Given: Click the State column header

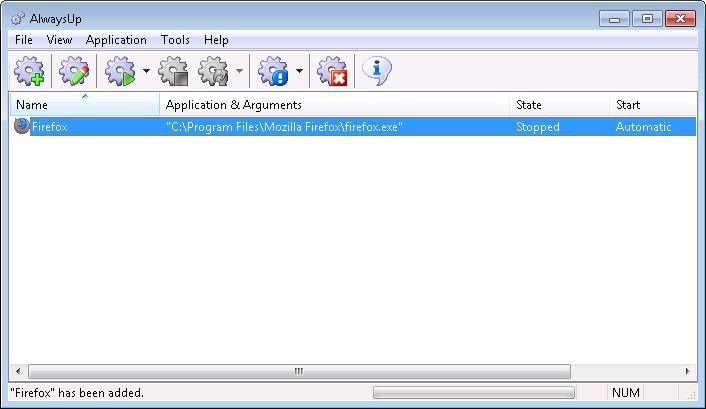Looking at the screenshot, I should pyautogui.click(x=560, y=105).
